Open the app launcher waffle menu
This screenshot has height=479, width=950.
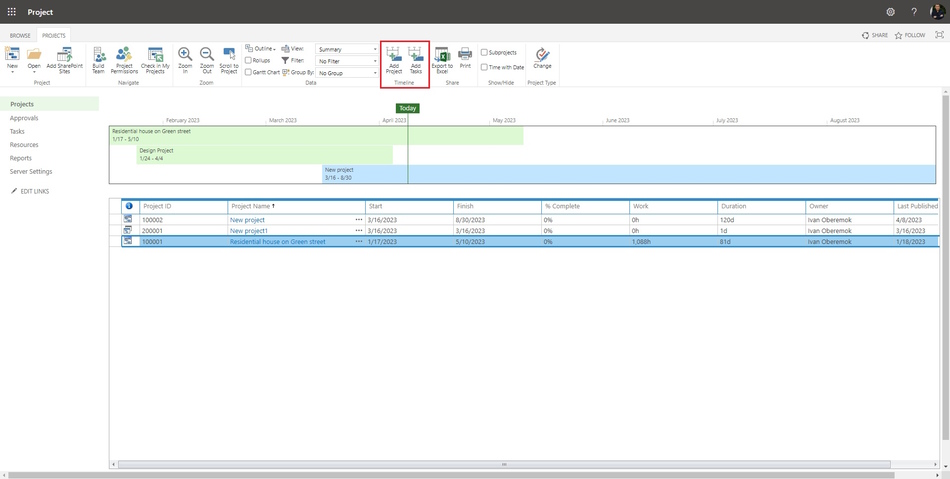12,12
